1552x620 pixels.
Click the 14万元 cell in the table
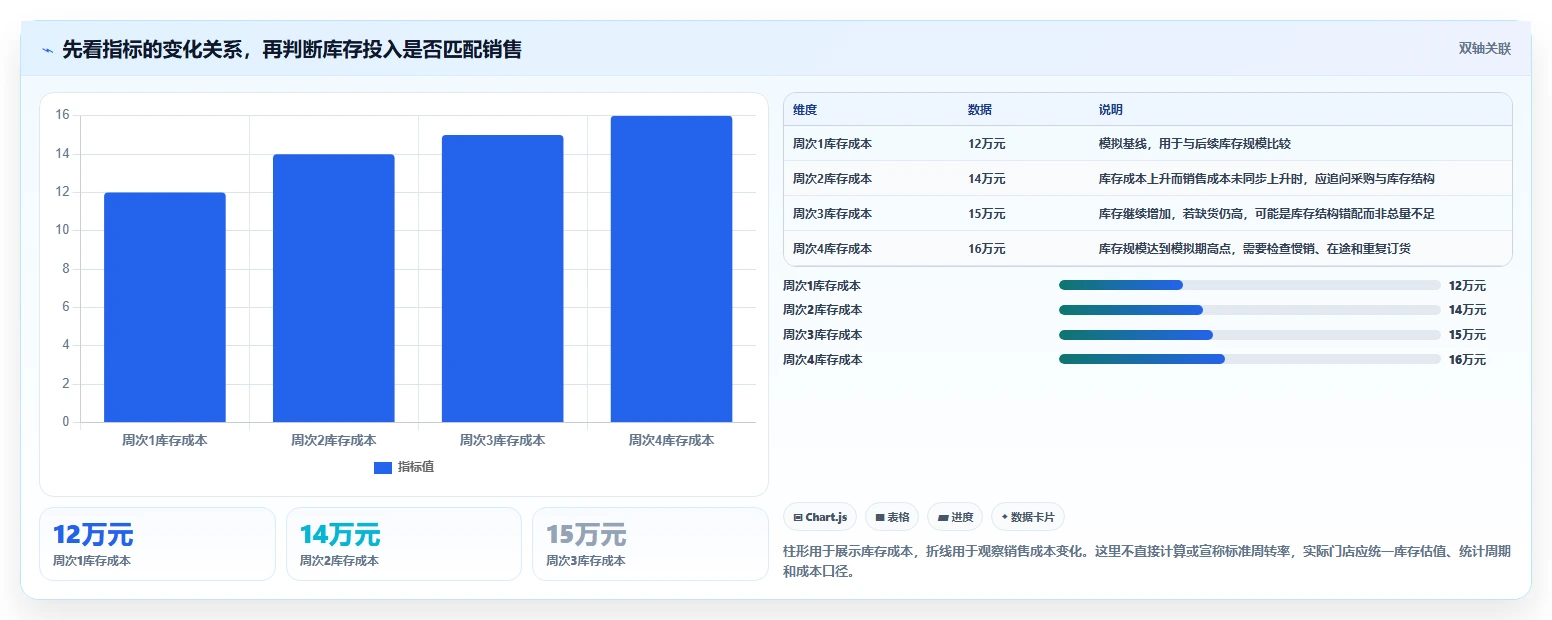pyautogui.click(x=986, y=179)
